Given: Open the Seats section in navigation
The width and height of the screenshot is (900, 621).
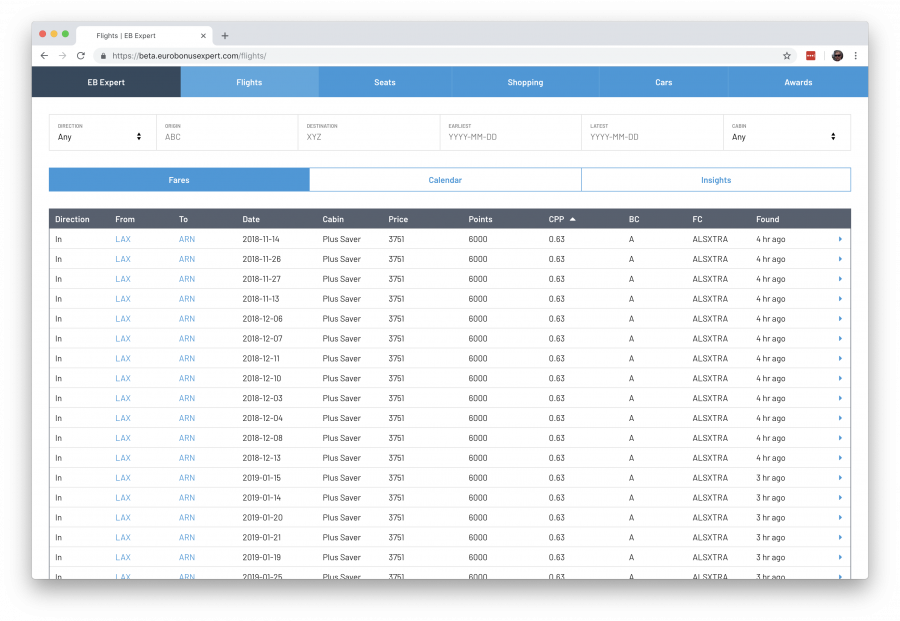Looking at the screenshot, I should tap(385, 82).
